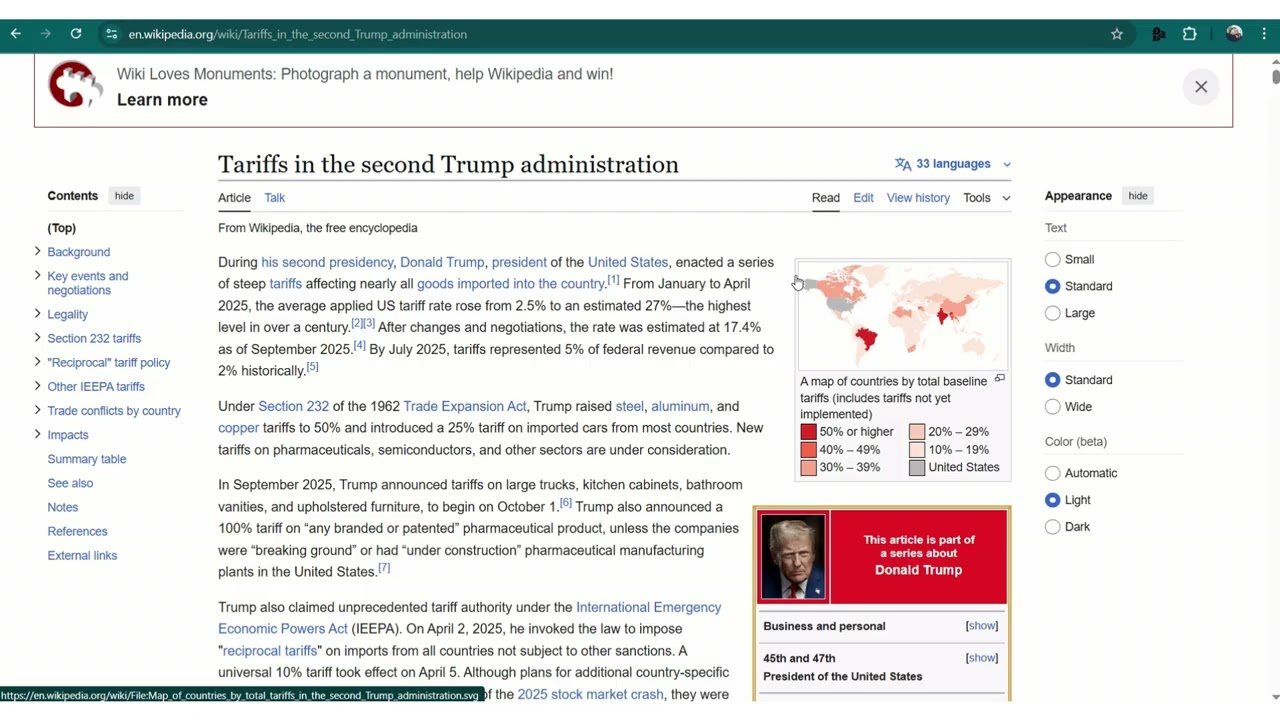Viewport: 1280px width, 720px height.
Task: Click the Wiki Loves Monuments logo
Action: (x=75, y=85)
